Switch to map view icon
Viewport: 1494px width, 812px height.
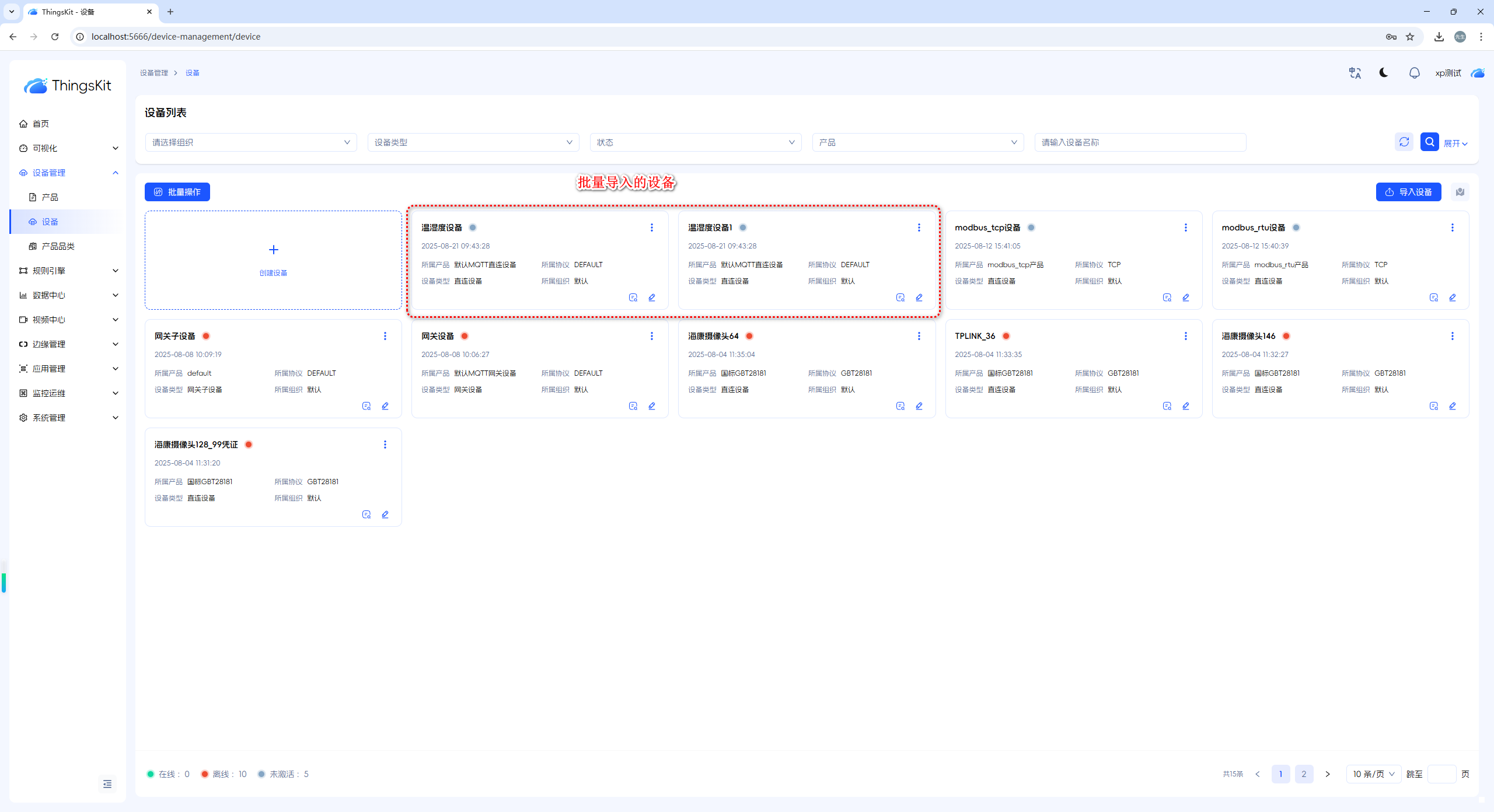pyautogui.click(x=1460, y=192)
